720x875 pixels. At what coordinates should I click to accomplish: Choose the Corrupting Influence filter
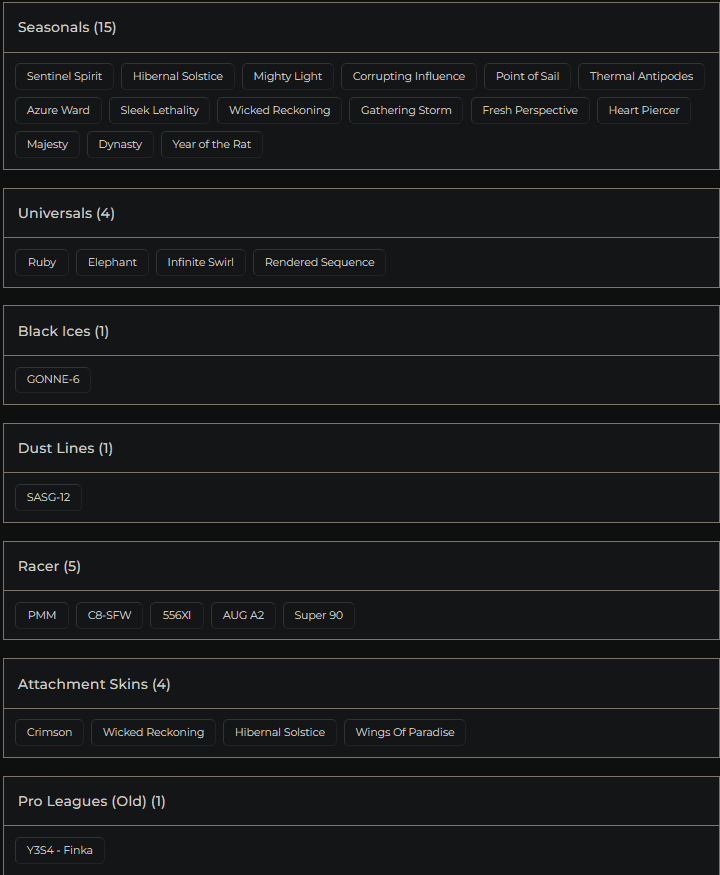(408, 76)
